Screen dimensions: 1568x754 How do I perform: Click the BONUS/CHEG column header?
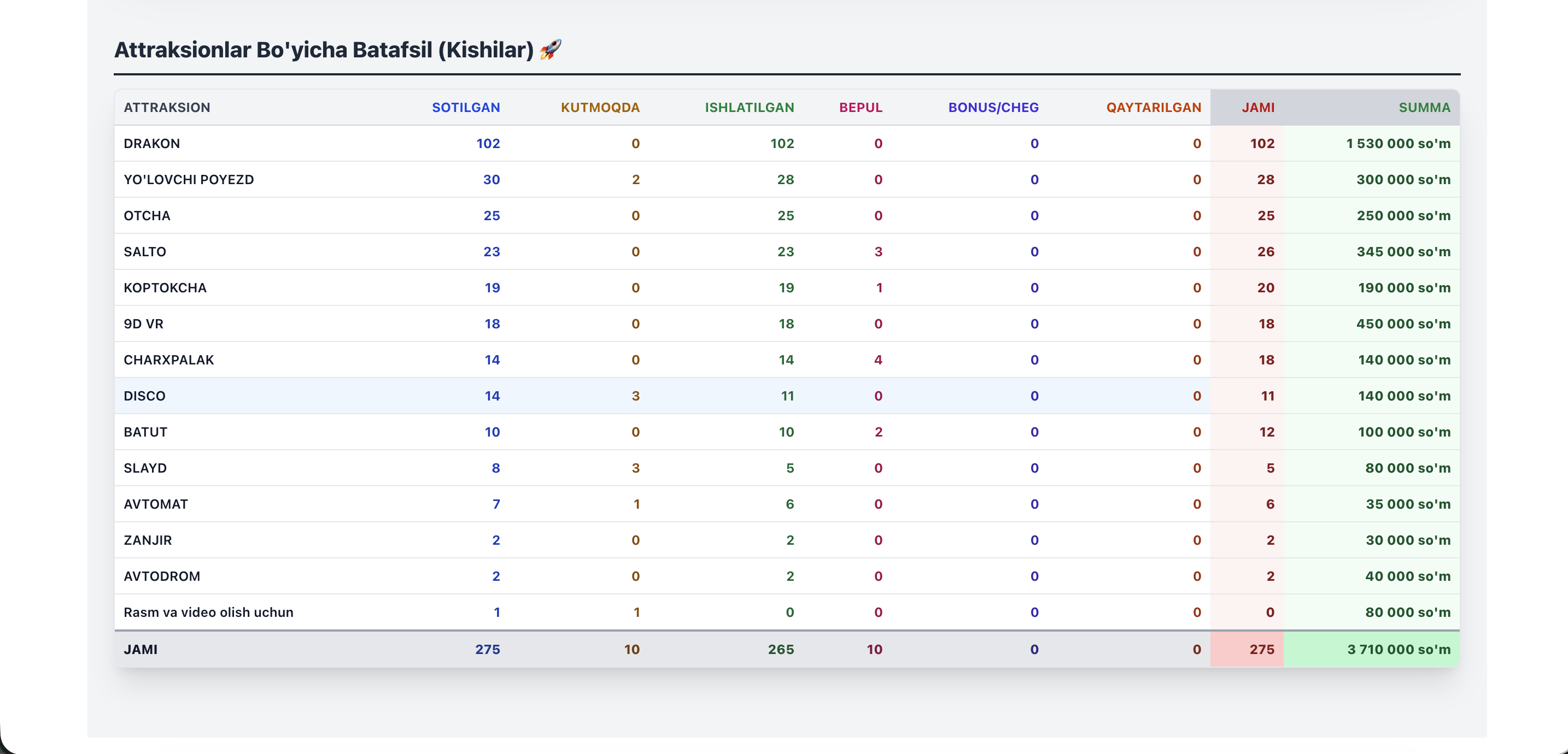(x=993, y=108)
